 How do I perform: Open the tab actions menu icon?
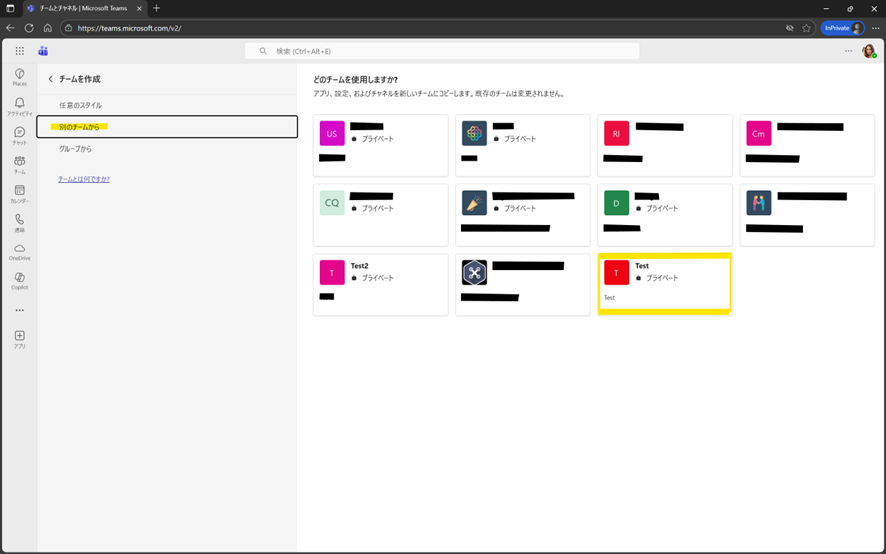10,8
